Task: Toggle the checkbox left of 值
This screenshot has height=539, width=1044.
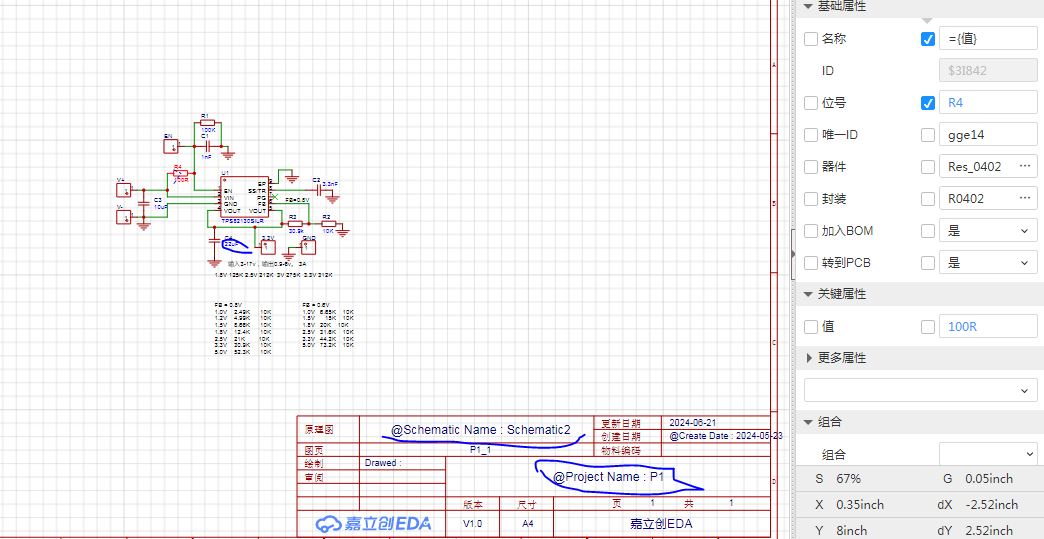Action: 810,327
